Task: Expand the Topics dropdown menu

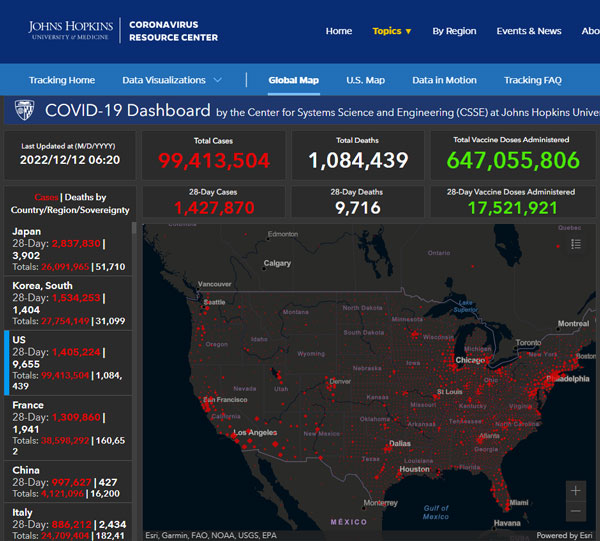Action: (392, 31)
